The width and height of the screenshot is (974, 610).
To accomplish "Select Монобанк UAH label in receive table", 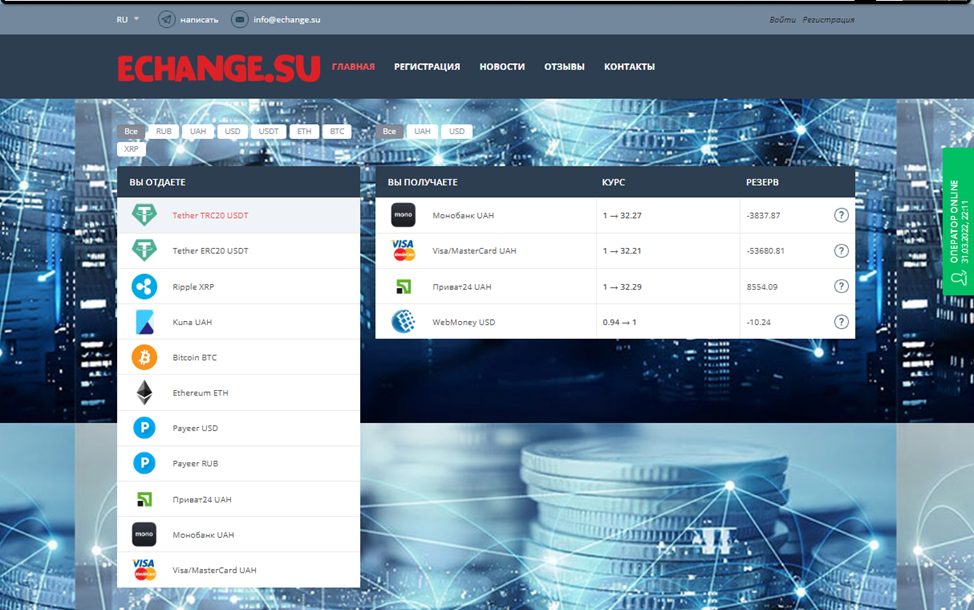I will (x=463, y=216).
